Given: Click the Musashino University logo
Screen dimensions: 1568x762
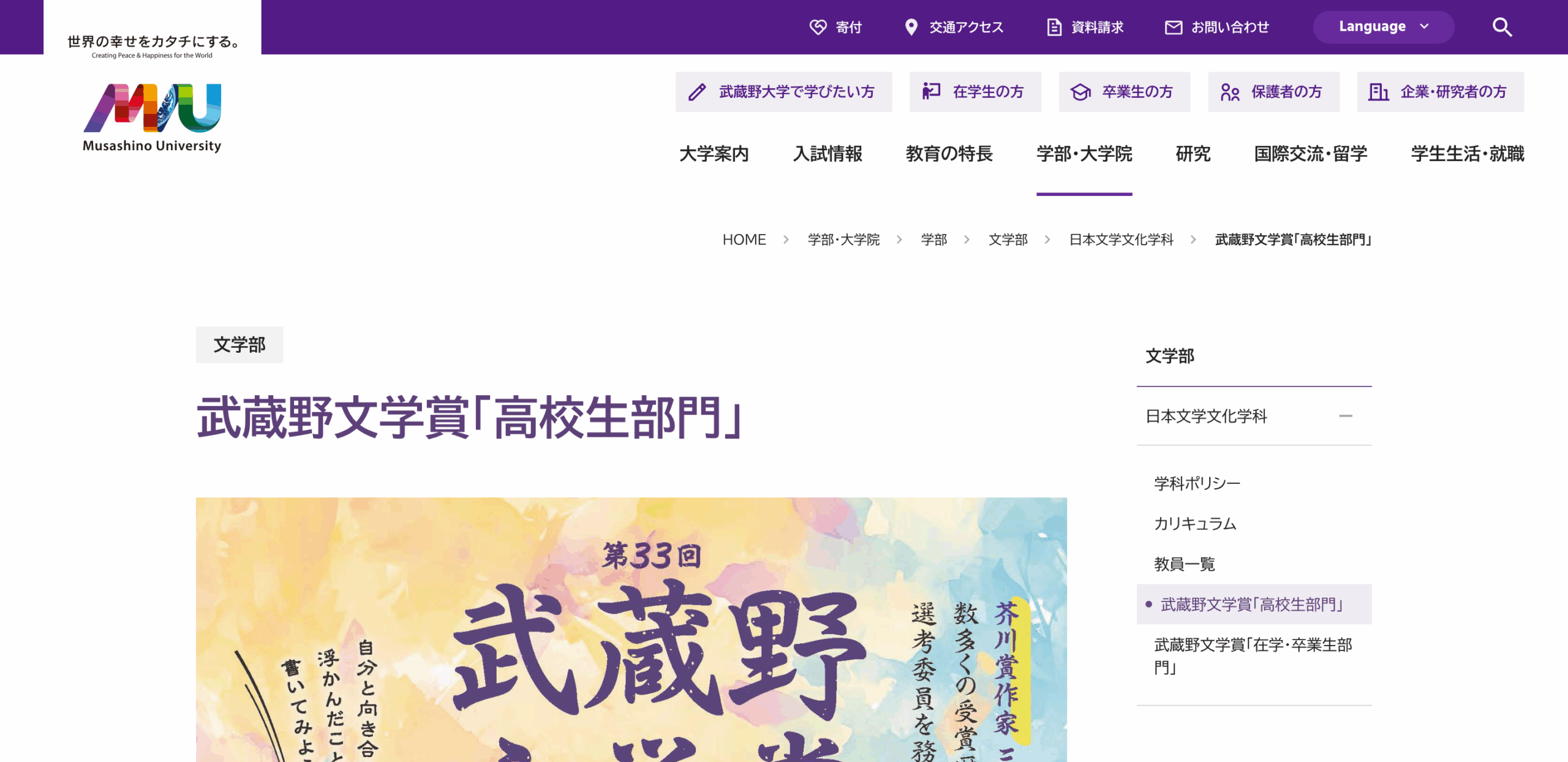Looking at the screenshot, I should 152,118.
